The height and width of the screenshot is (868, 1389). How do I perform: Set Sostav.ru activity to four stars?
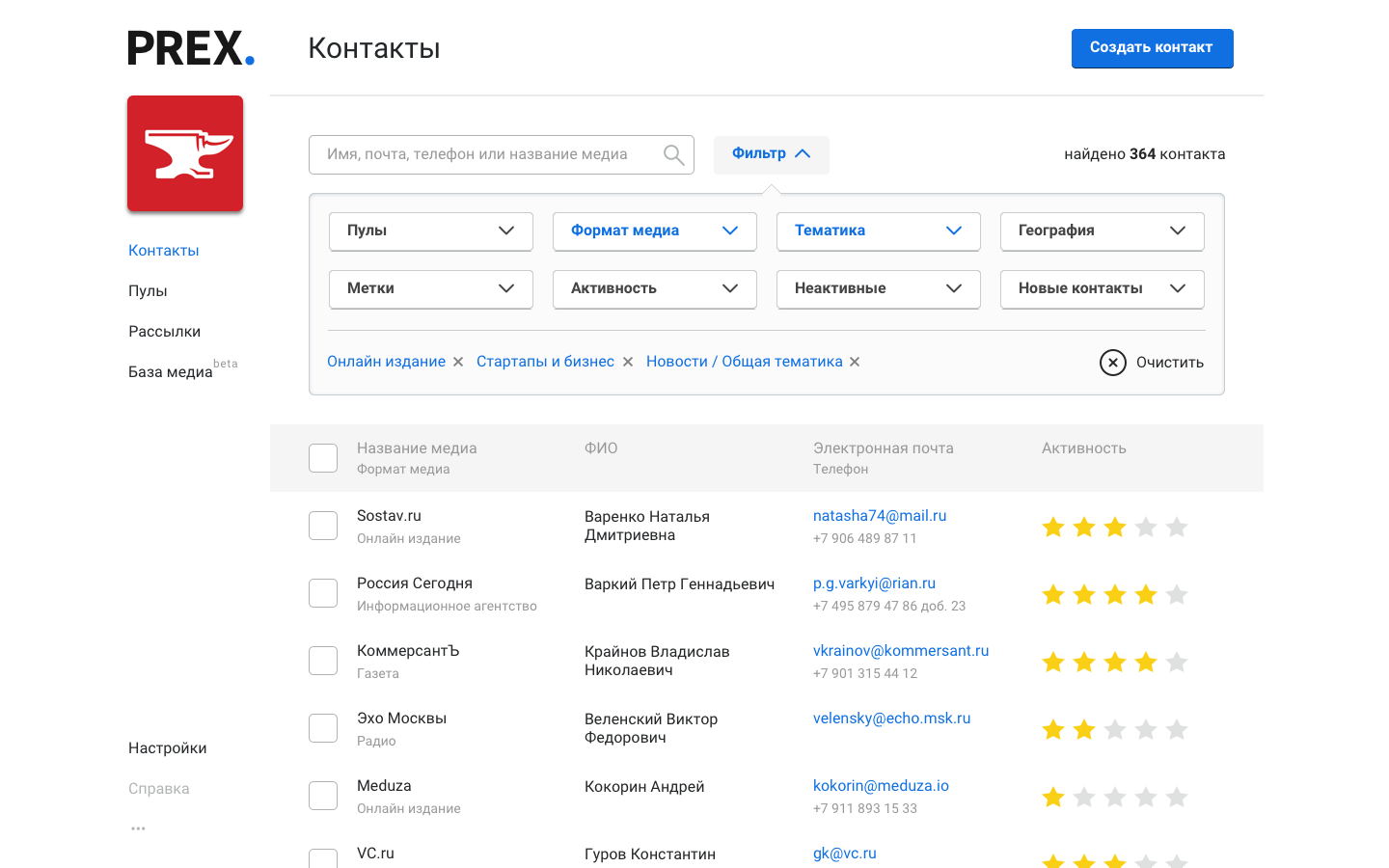coord(1146,527)
